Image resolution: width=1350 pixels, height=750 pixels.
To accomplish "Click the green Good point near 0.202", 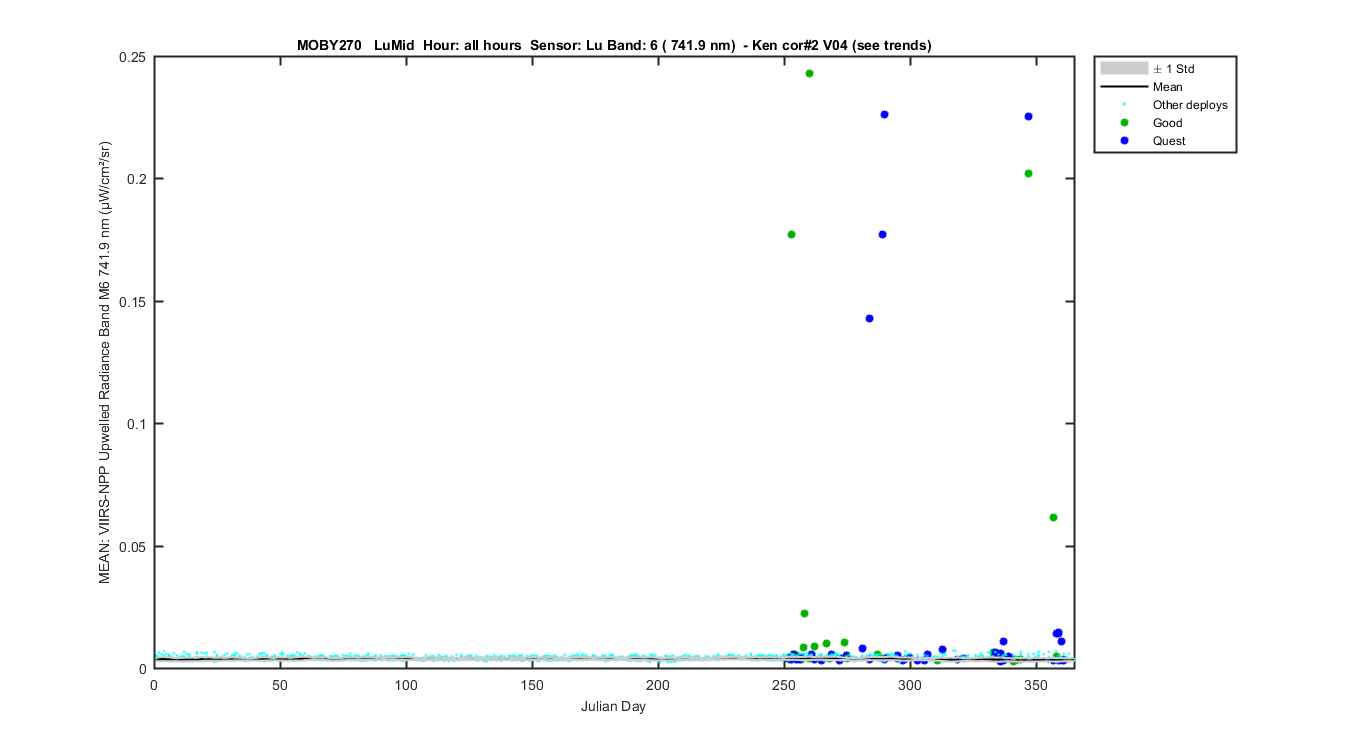I will (x=1028, y=173).
